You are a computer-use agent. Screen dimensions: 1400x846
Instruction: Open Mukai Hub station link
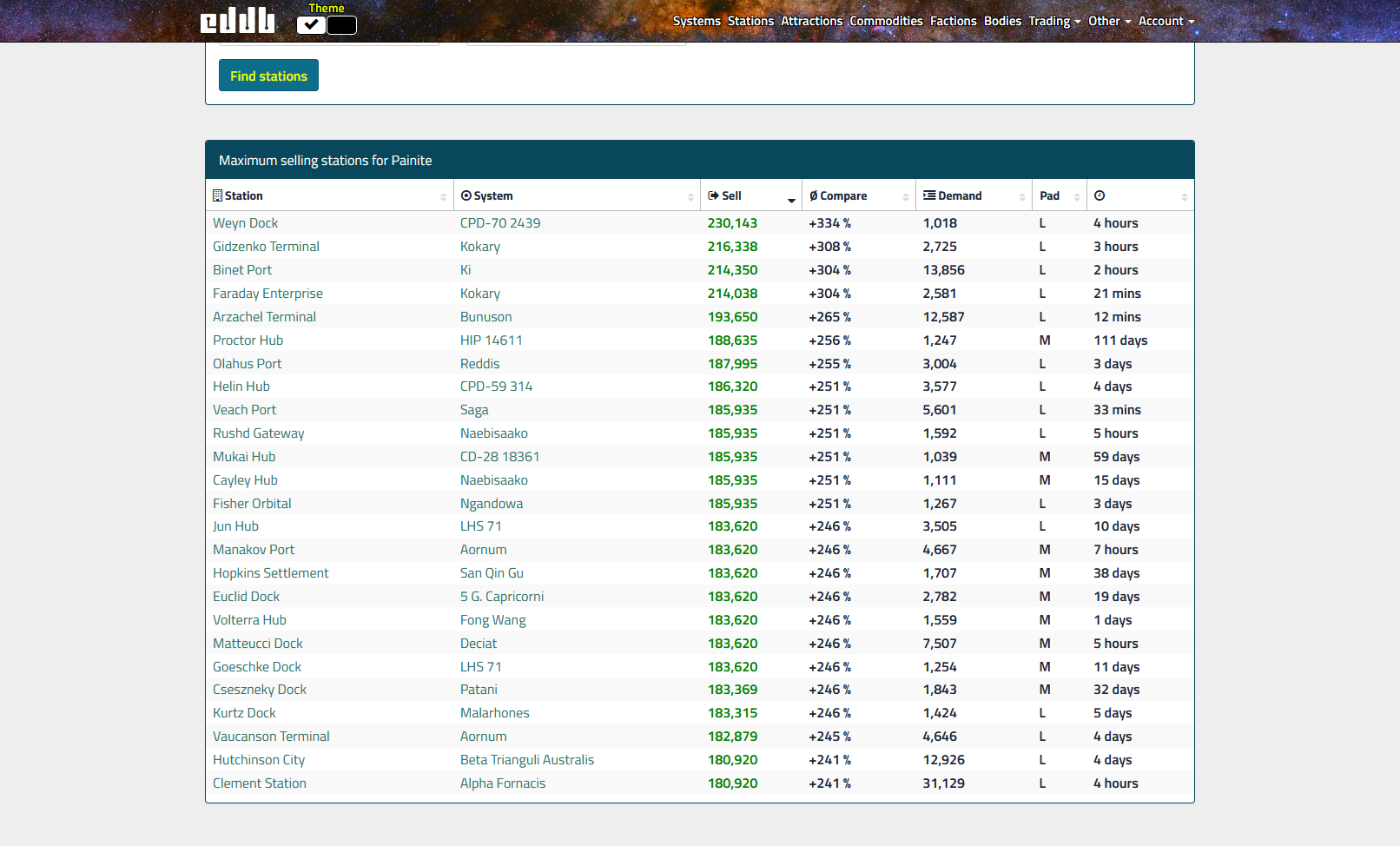coord(244,457)
